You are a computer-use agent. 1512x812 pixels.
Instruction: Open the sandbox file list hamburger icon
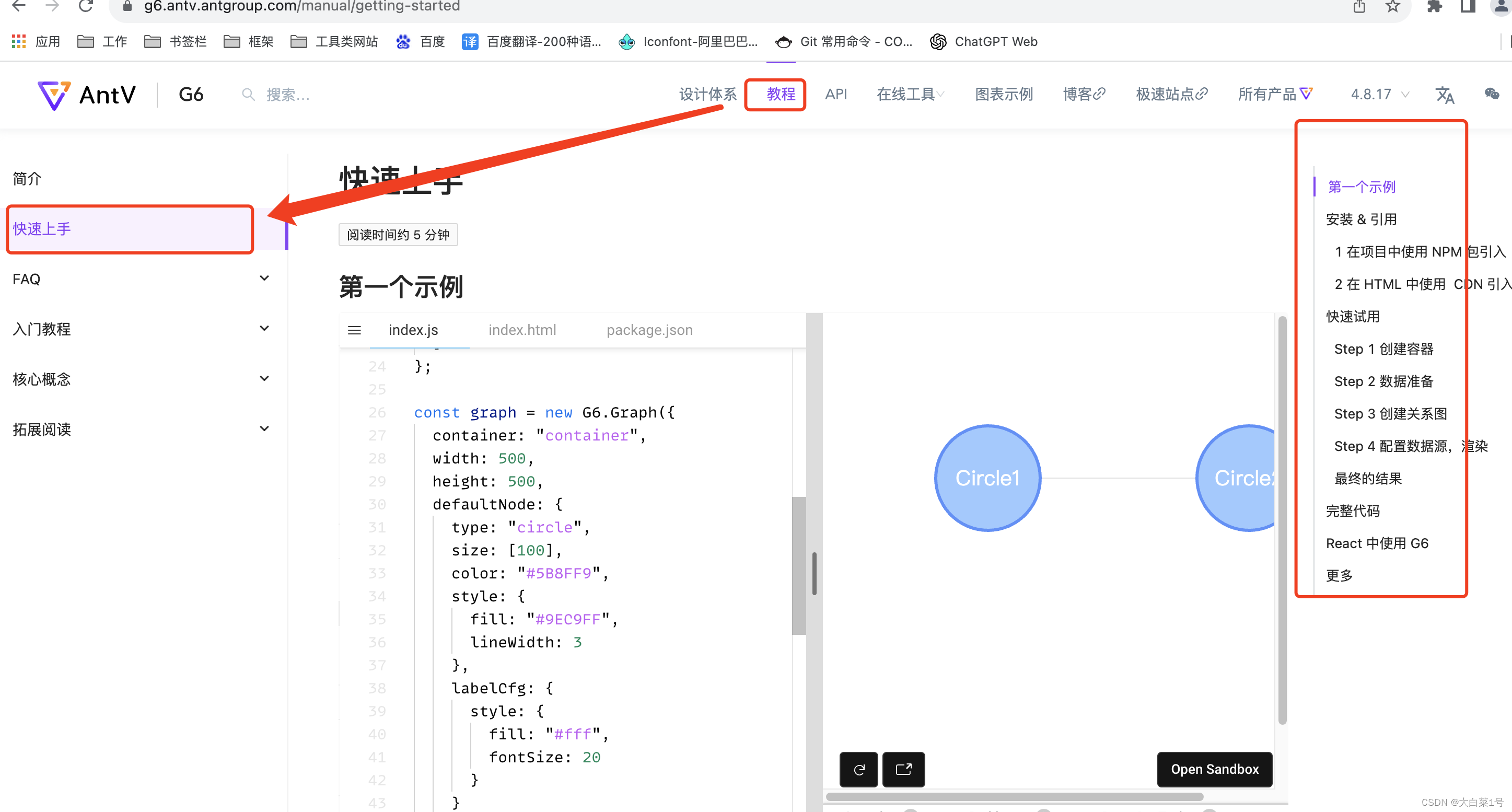click(355, 330)
